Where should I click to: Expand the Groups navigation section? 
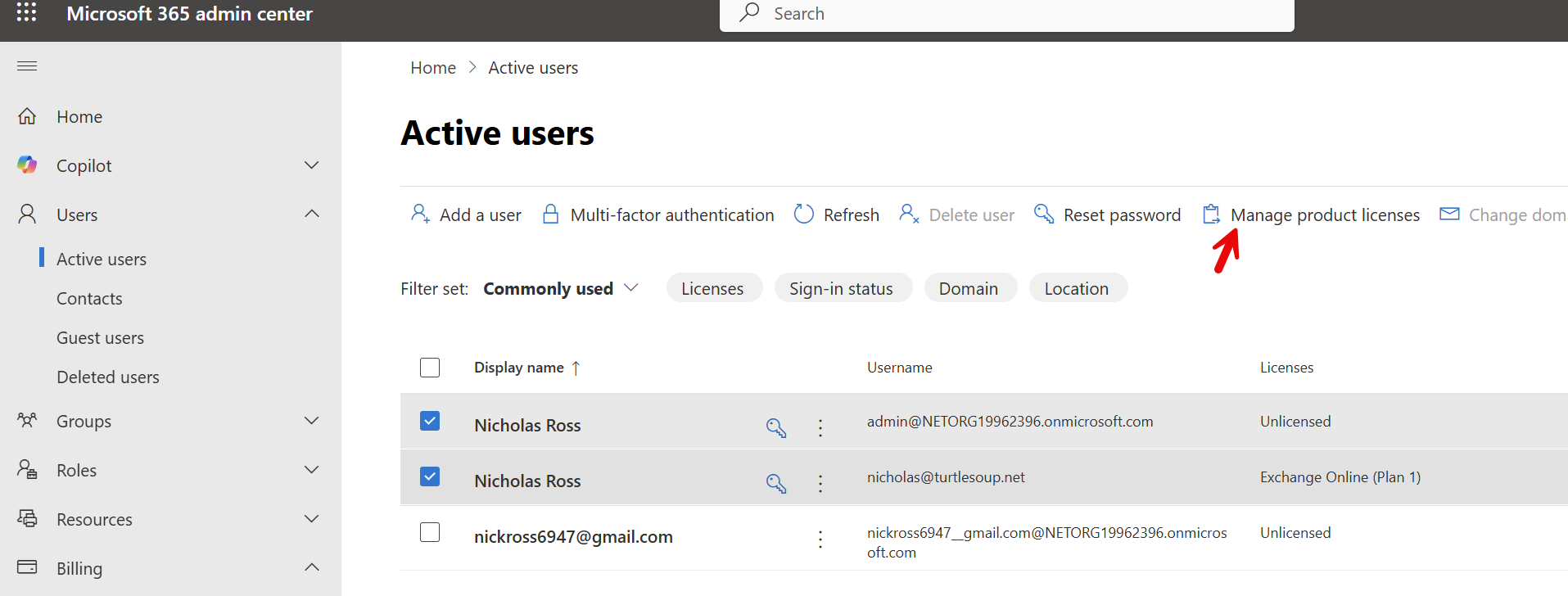(x=311, y=421)
